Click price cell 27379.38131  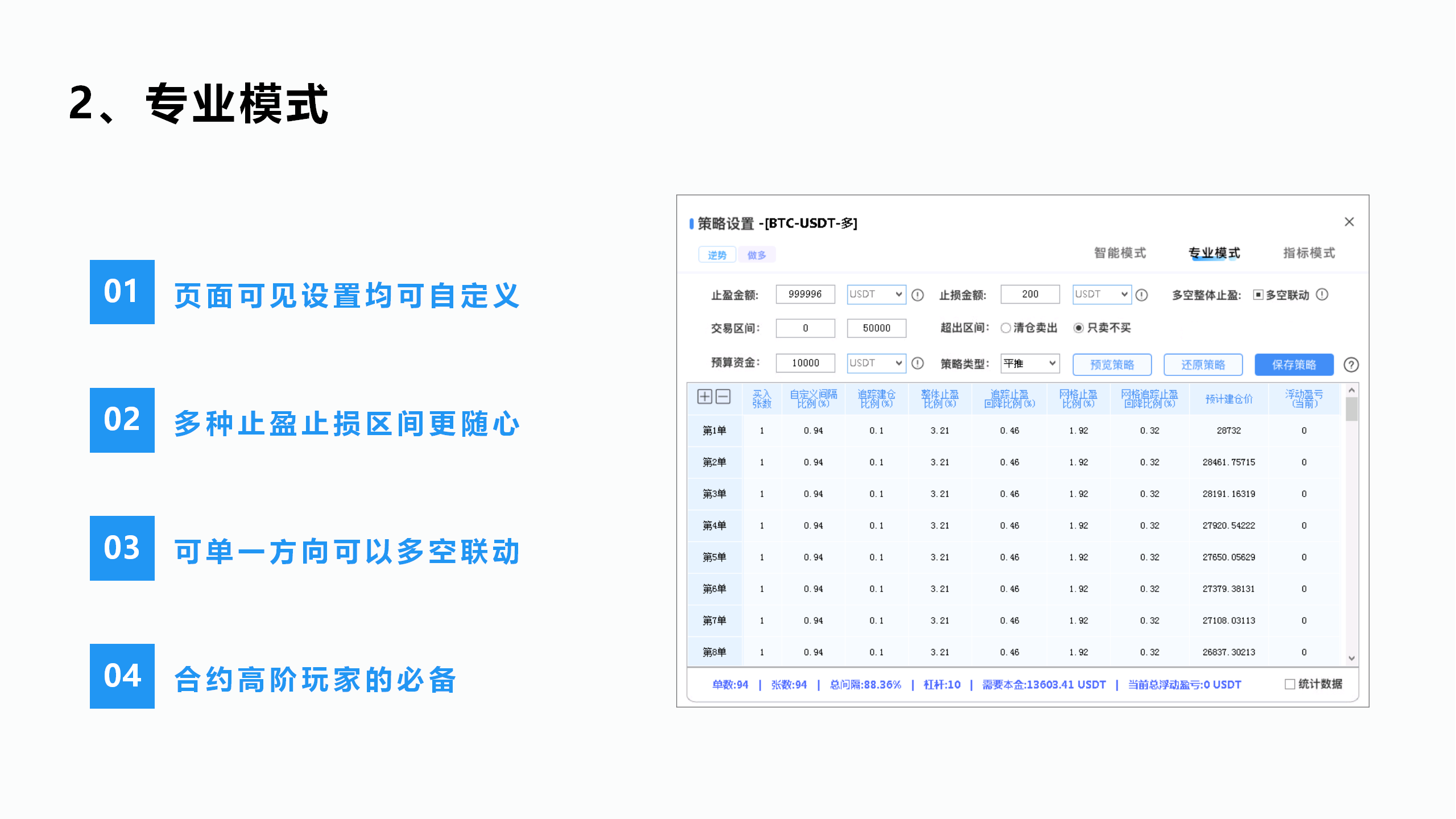[x=1228, y=589]
